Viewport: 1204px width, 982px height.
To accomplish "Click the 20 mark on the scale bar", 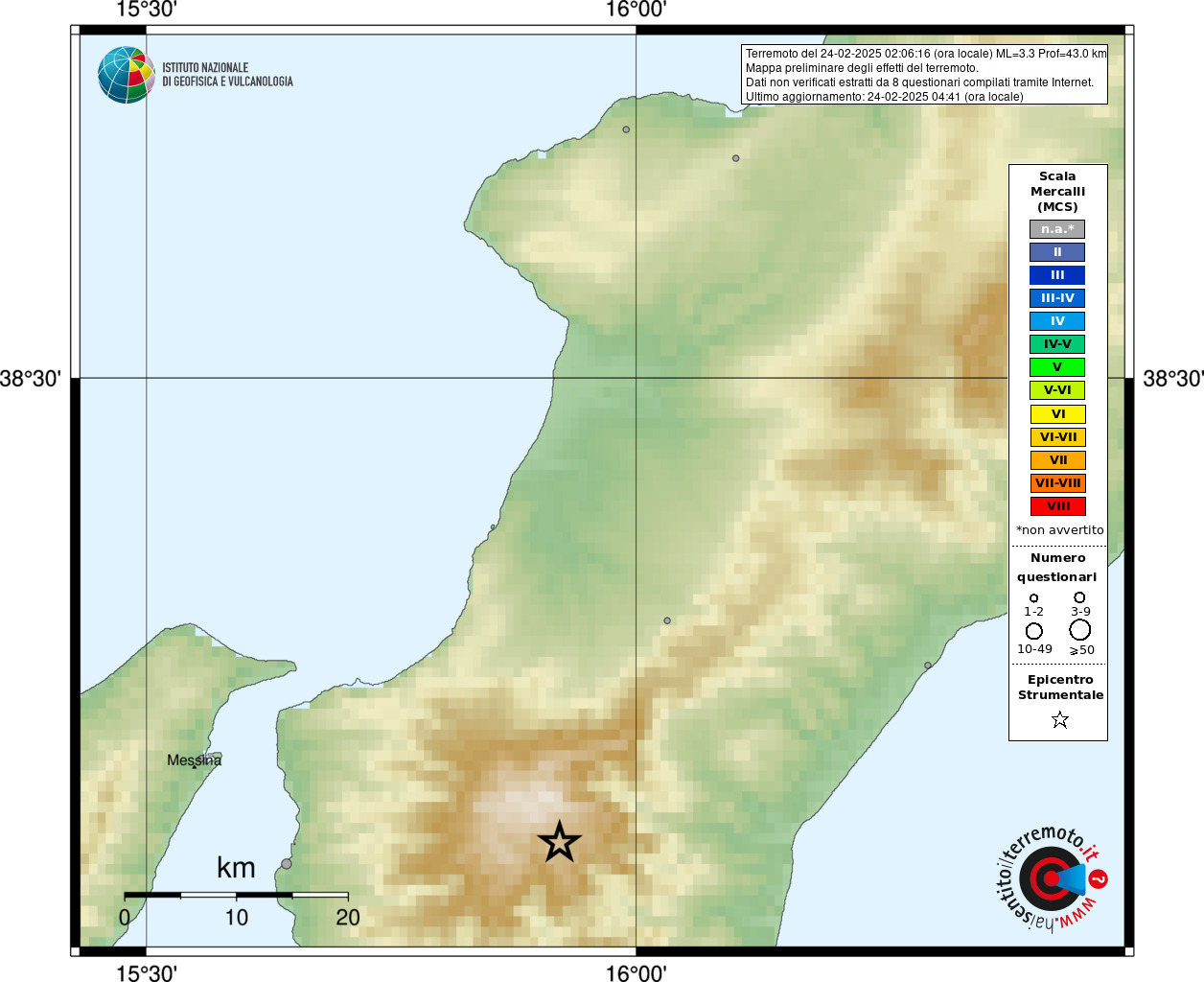I will pyautogui.click(x=348, y=918).
